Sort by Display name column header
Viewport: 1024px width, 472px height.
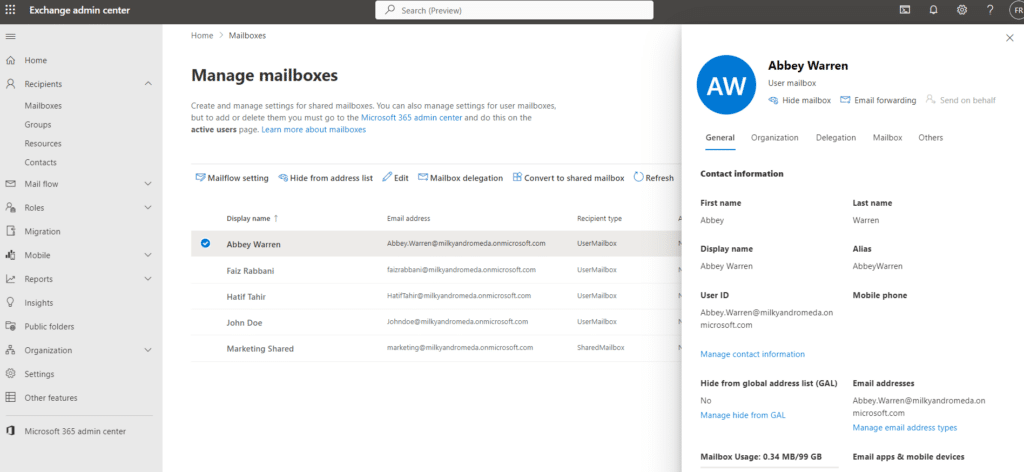[252, 218]
